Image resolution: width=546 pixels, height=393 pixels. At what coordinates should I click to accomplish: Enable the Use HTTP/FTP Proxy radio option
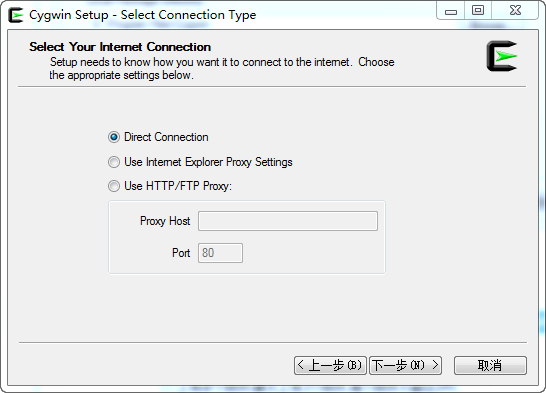114,186
